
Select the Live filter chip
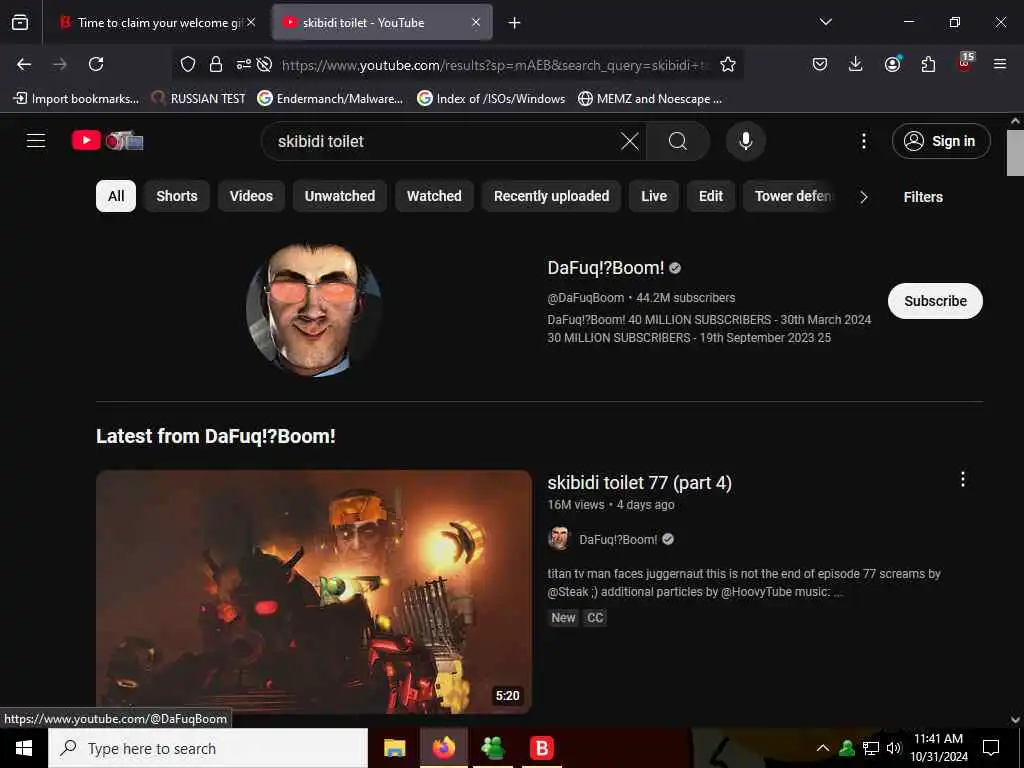[654, 196]
